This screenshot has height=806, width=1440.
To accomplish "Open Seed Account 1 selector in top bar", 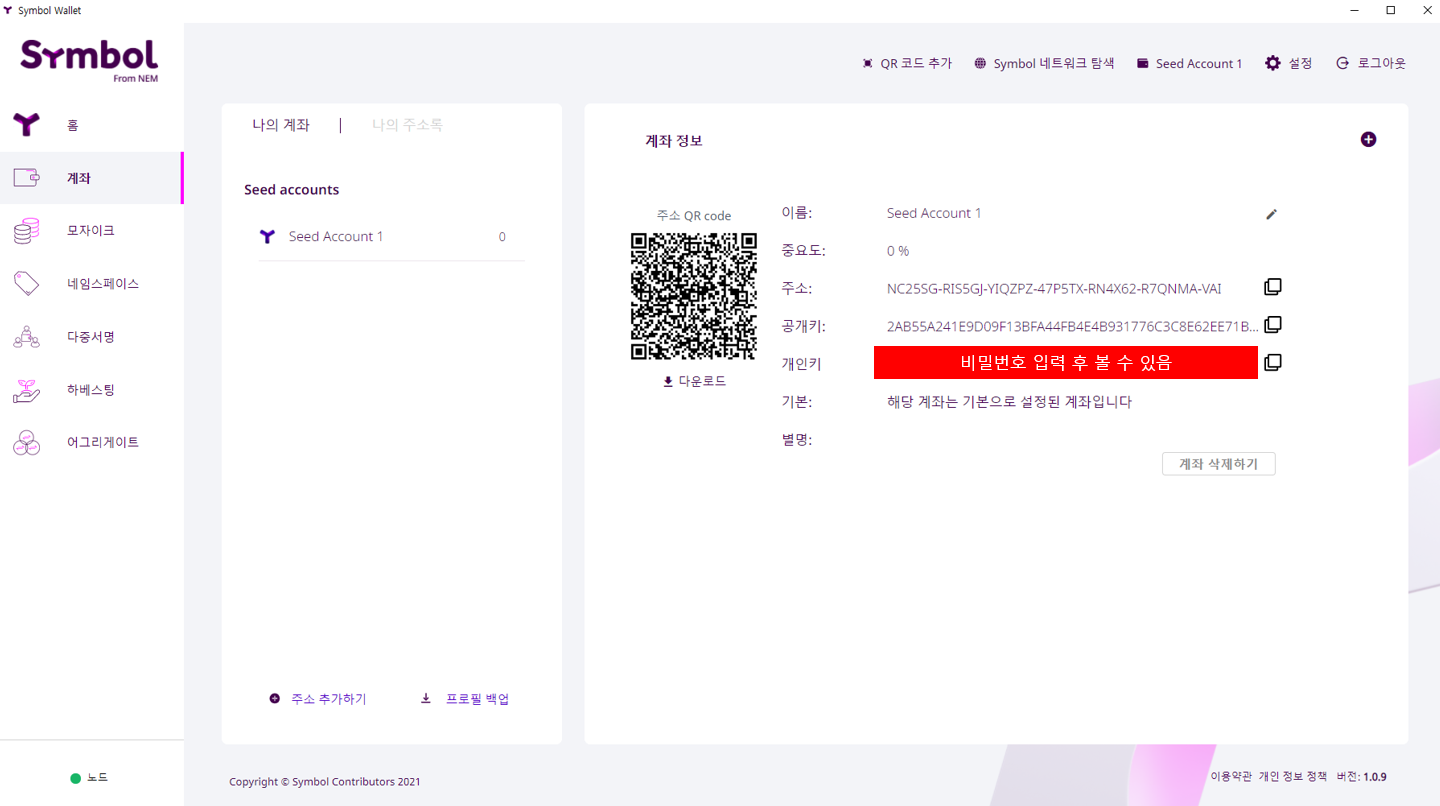I will coord(1189,63).
